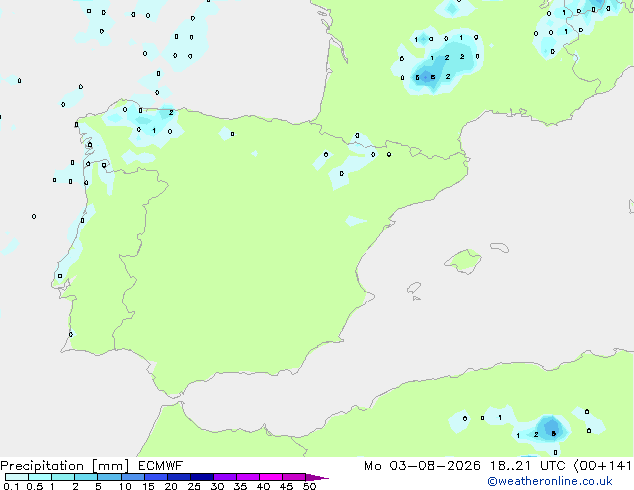634x490 pixels.
Task: Click the Mallorca island on the map
Action: pos(463,261)
